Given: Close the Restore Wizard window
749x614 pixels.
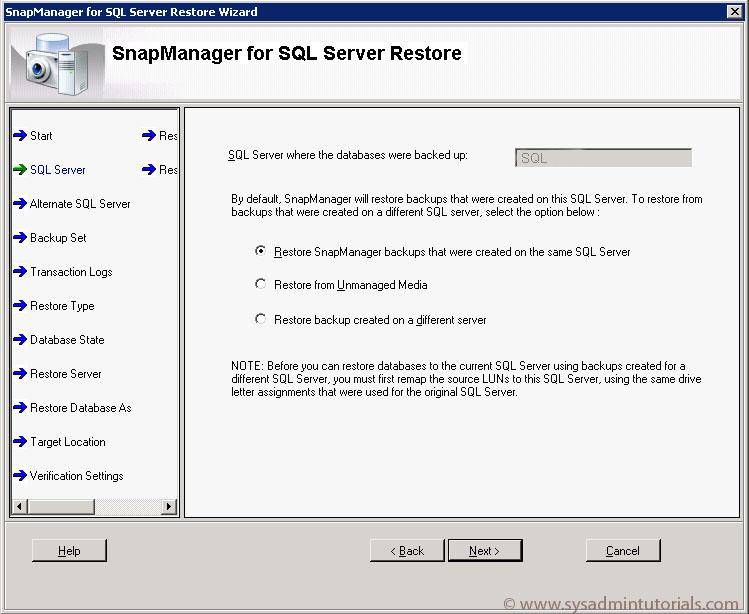Looking at the screenshot, I should tap(734, 11).
